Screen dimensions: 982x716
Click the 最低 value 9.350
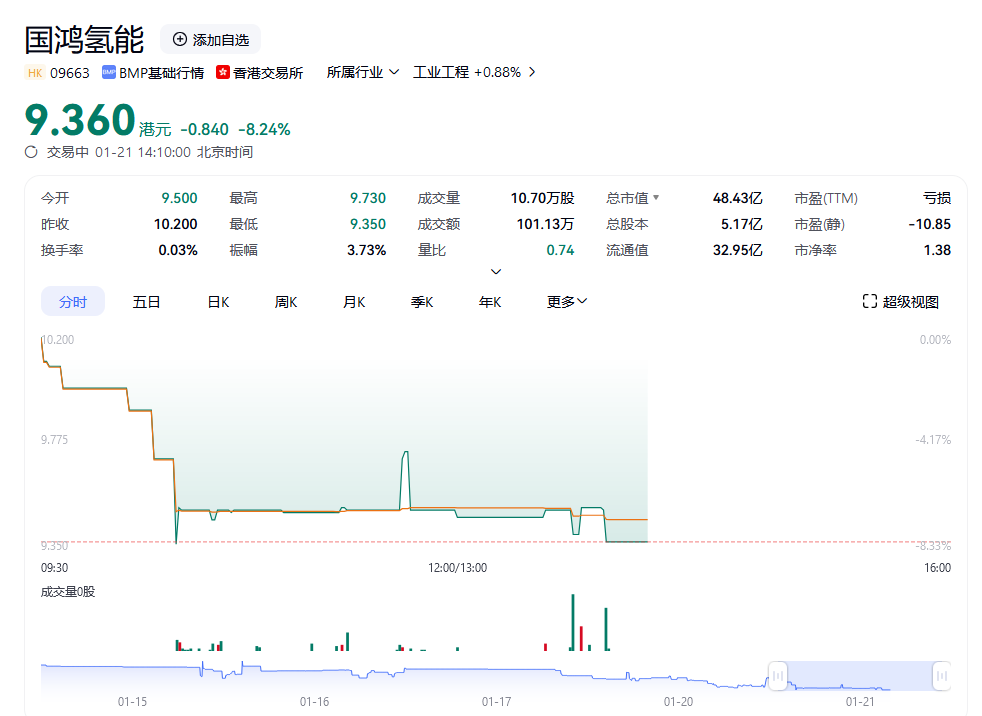368,224
